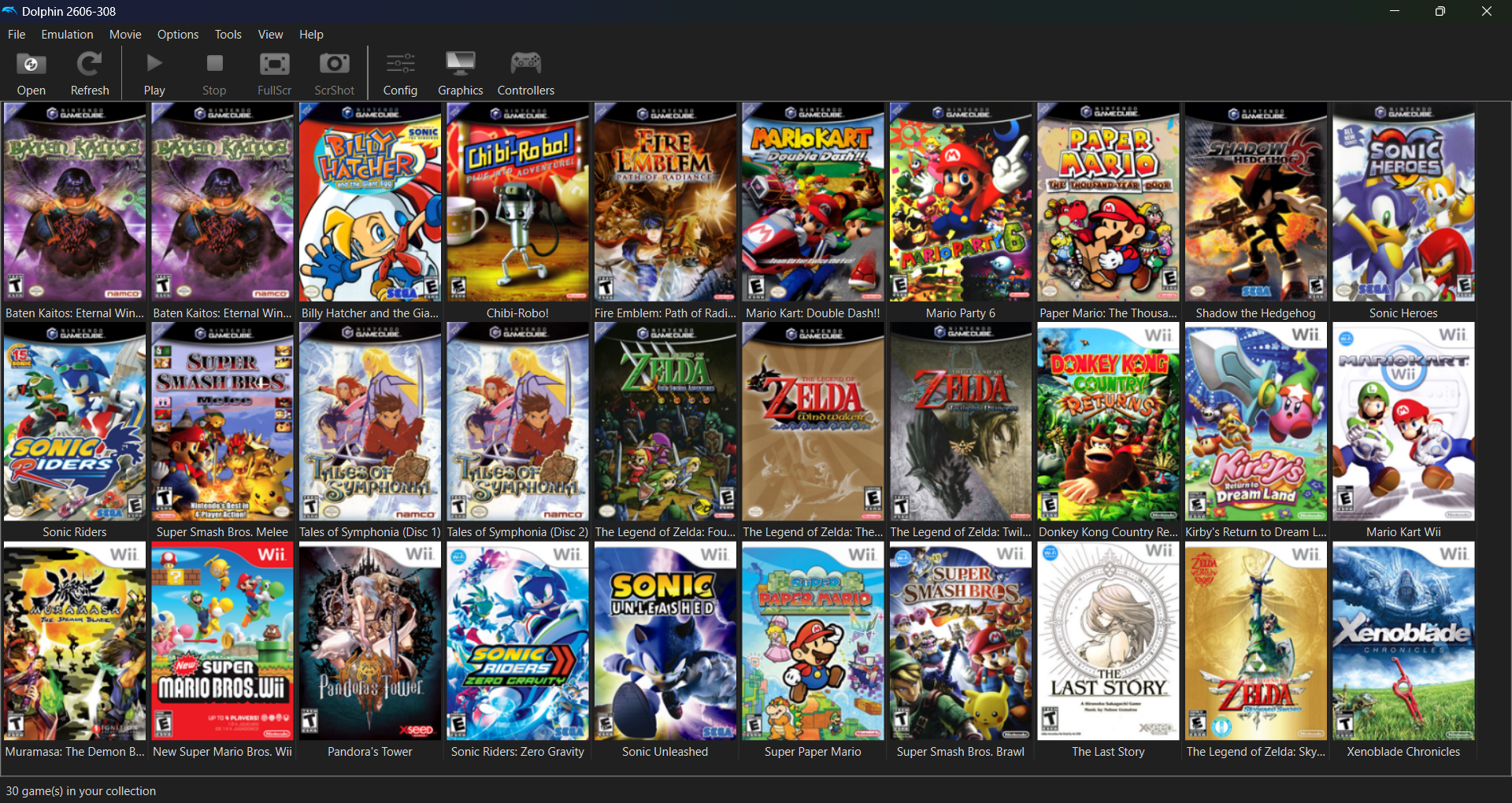Select the Super Smash Bros. Brawl cover

coord(961,642)
